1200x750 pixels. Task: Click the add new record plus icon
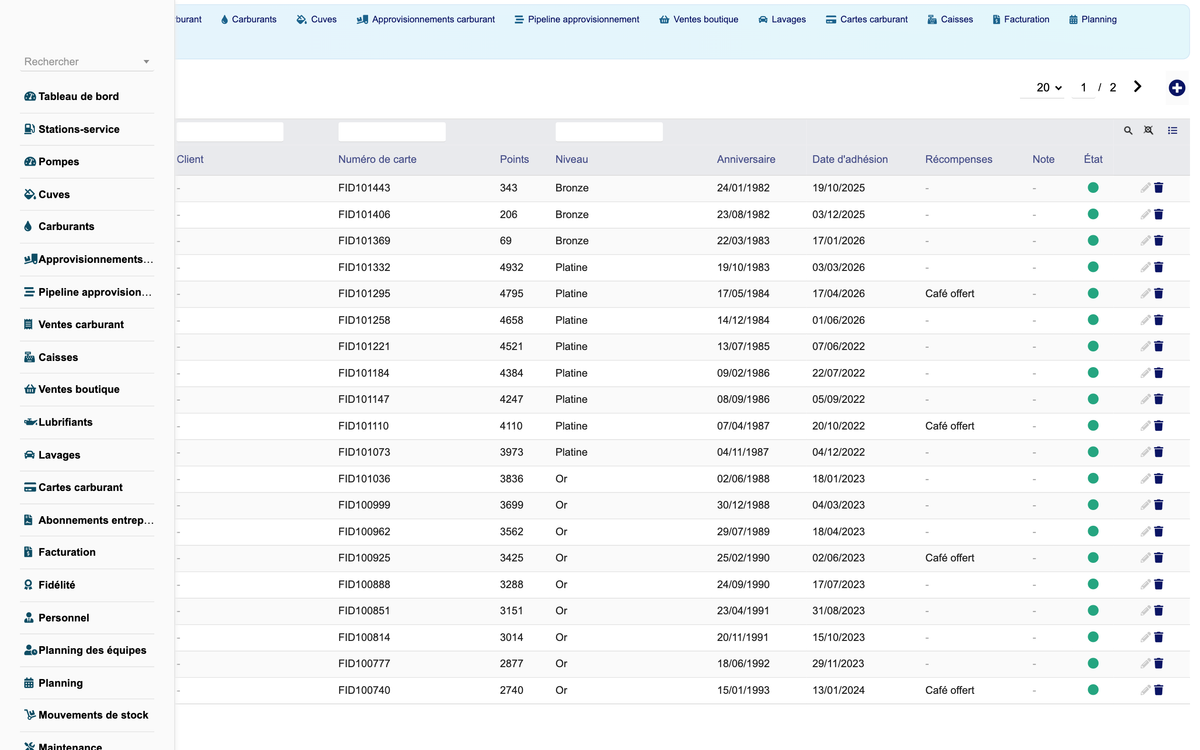[1177, 88]
